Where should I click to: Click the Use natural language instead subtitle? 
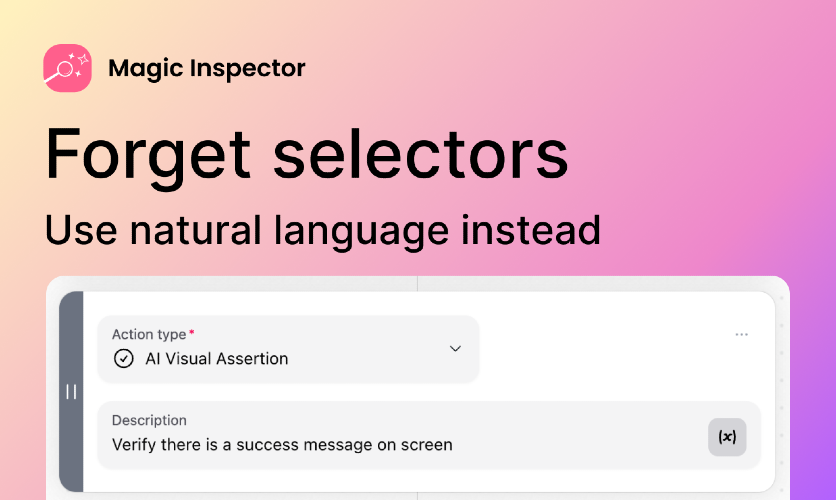click(x=323, y=231)
